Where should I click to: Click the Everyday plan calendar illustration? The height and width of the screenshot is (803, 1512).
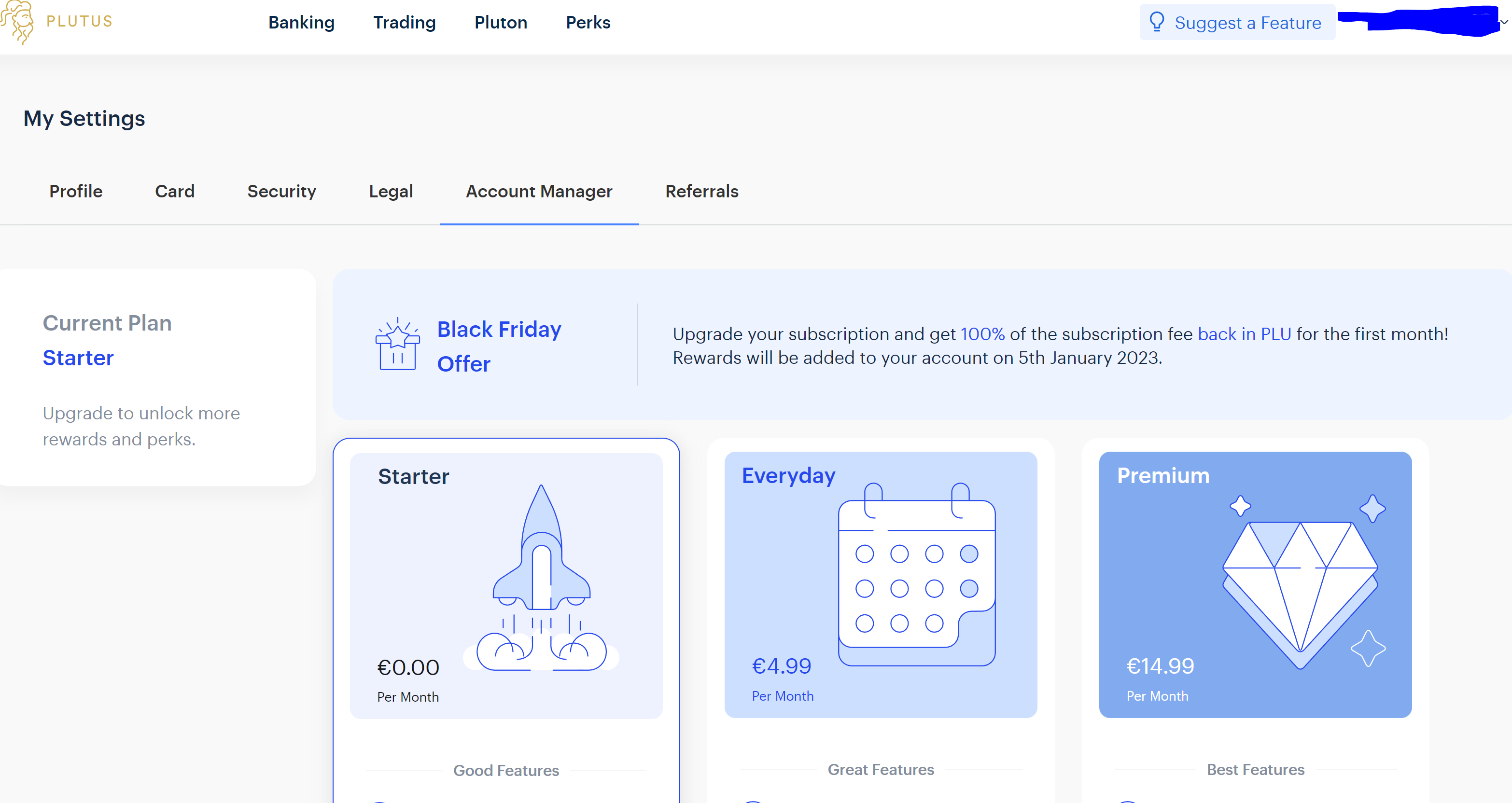(x=916, y=574)
